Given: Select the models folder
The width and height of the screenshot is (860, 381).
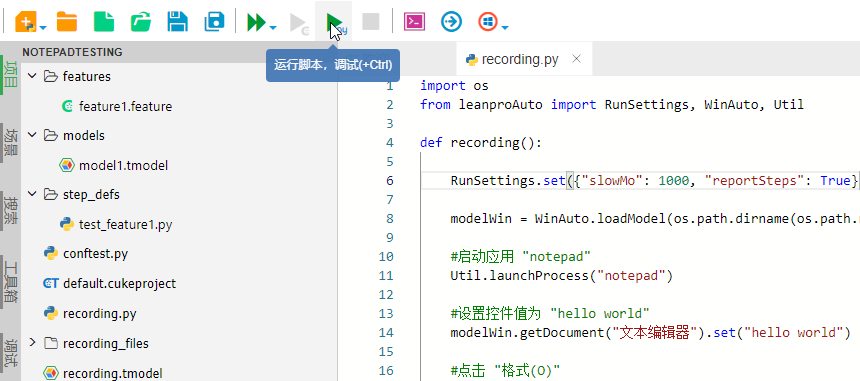Looking at the screenshot, I should [83, 135].
